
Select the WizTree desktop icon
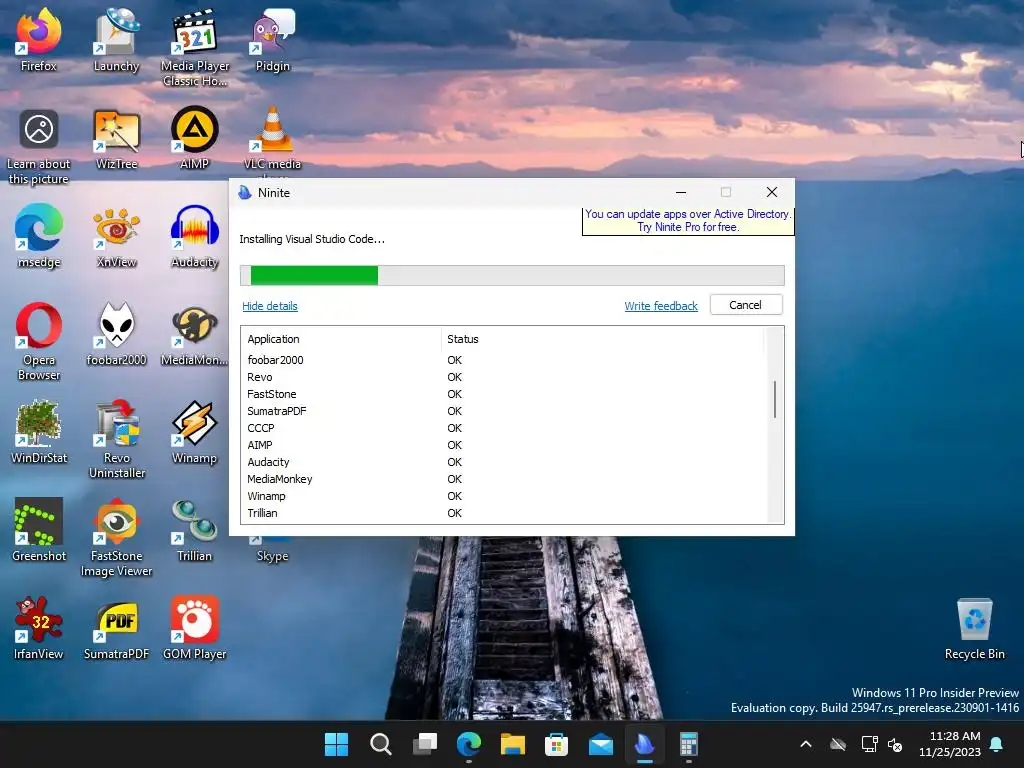[x=116, y=137]
